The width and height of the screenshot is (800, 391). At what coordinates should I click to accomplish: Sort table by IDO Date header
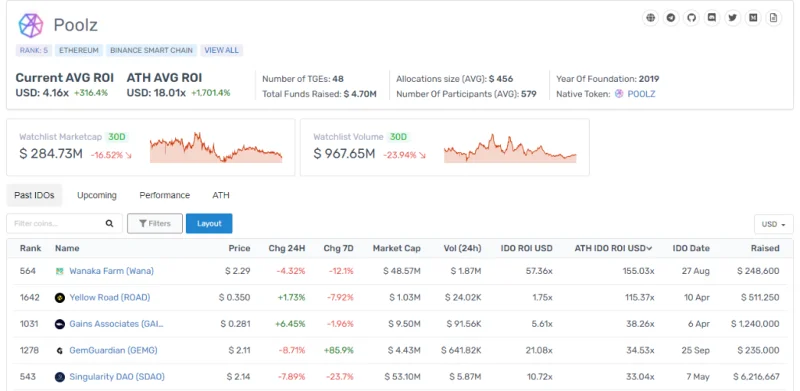691,248
